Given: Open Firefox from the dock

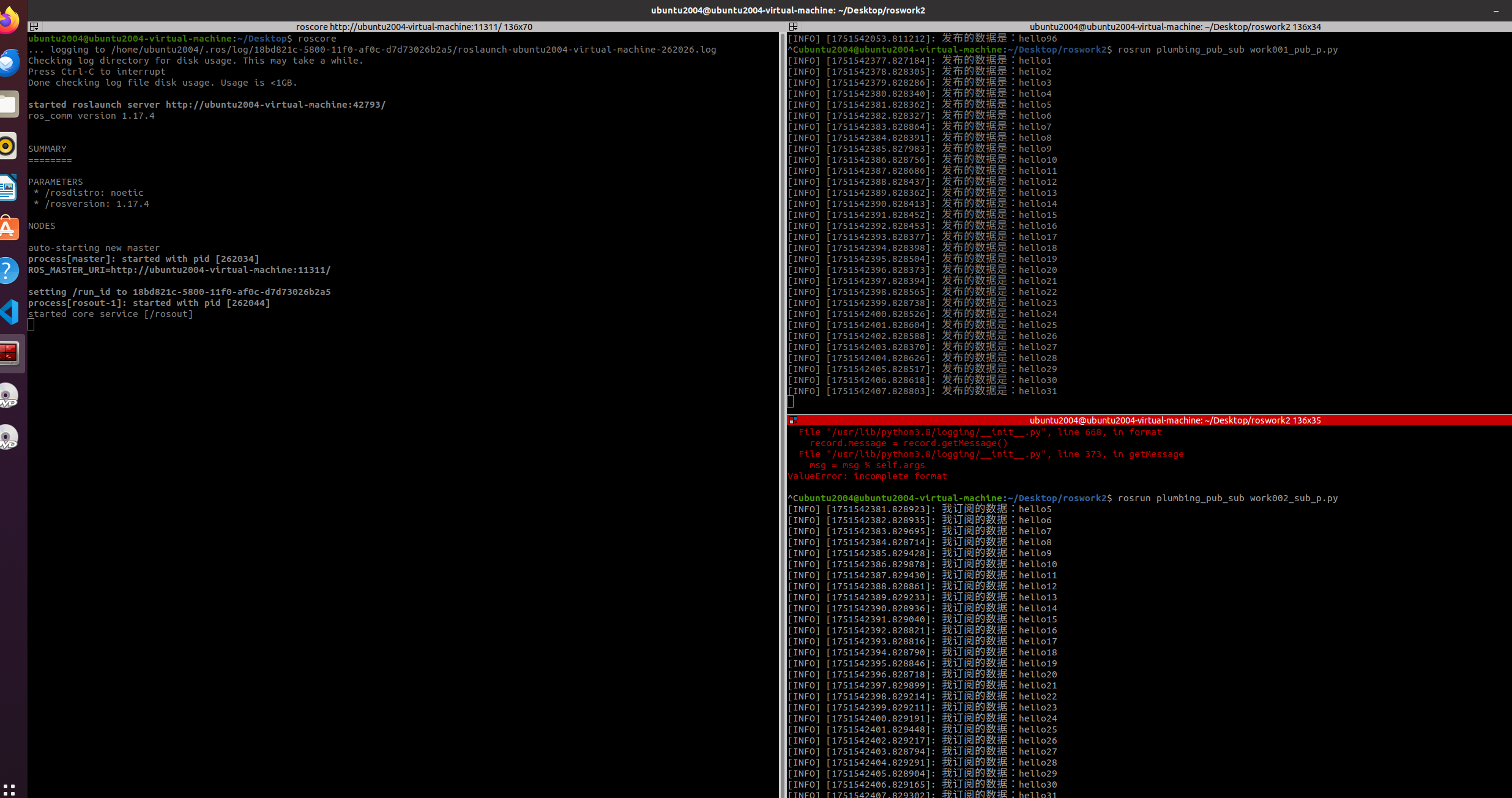Looking at the screenshot, I should click(x=9, y=21).
